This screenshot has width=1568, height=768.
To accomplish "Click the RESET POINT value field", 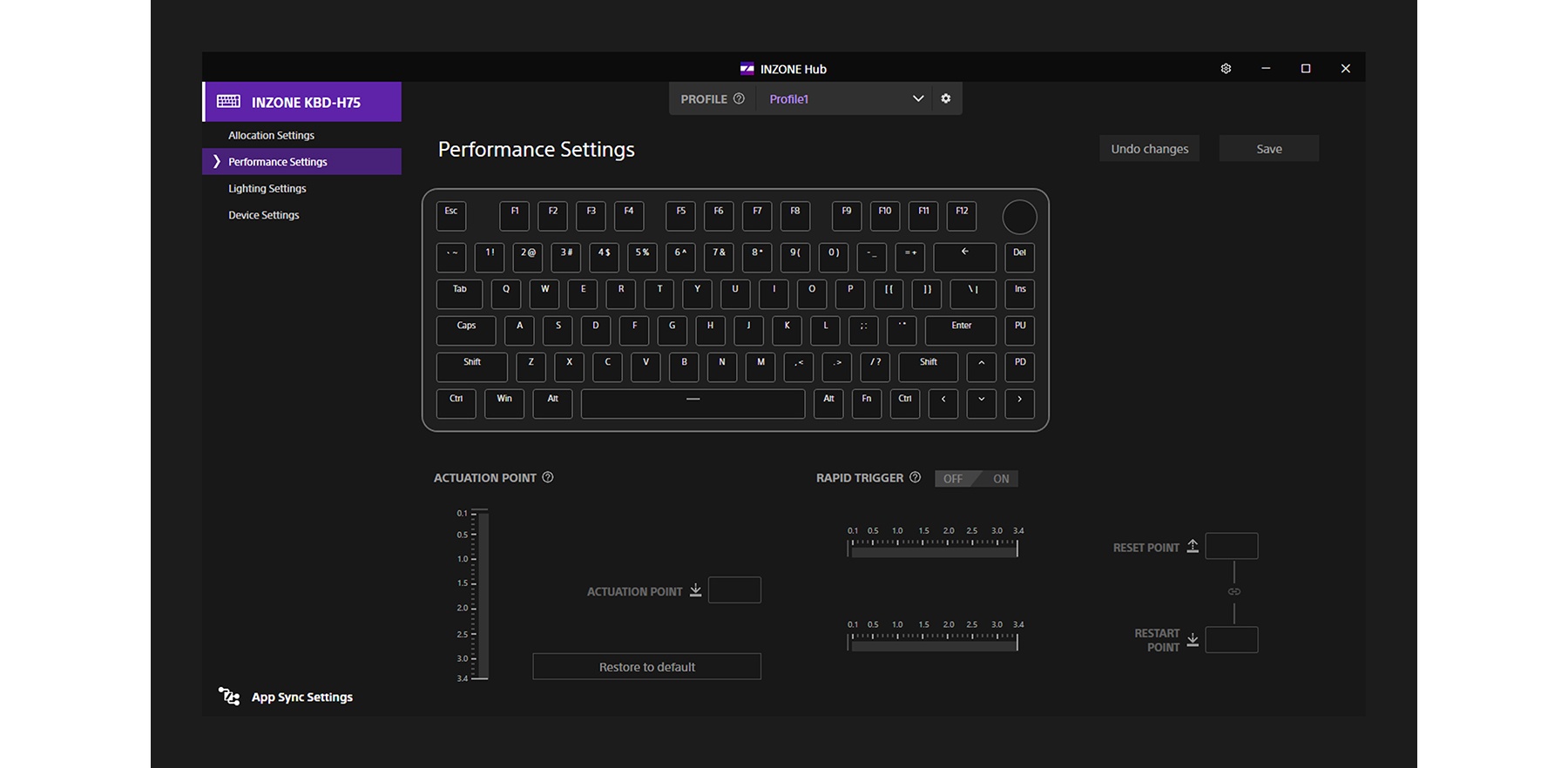I will [x=1231, y=546].
